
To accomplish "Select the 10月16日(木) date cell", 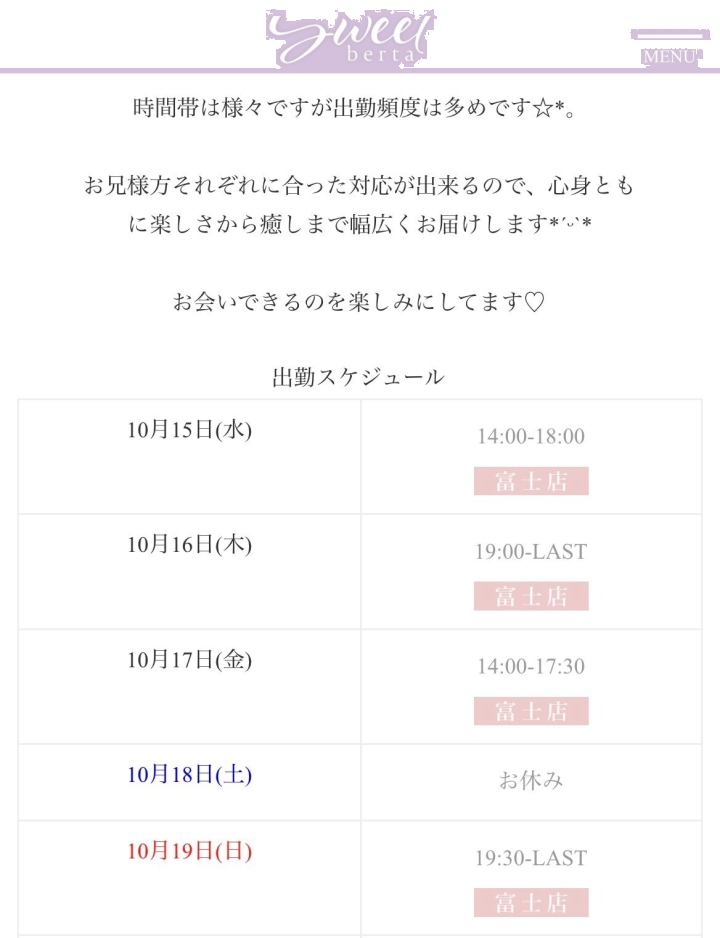I will click(x=189, y=545).
